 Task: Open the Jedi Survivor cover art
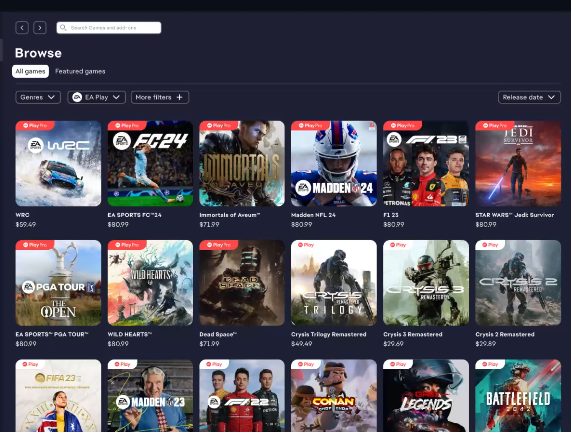point(518,164)
